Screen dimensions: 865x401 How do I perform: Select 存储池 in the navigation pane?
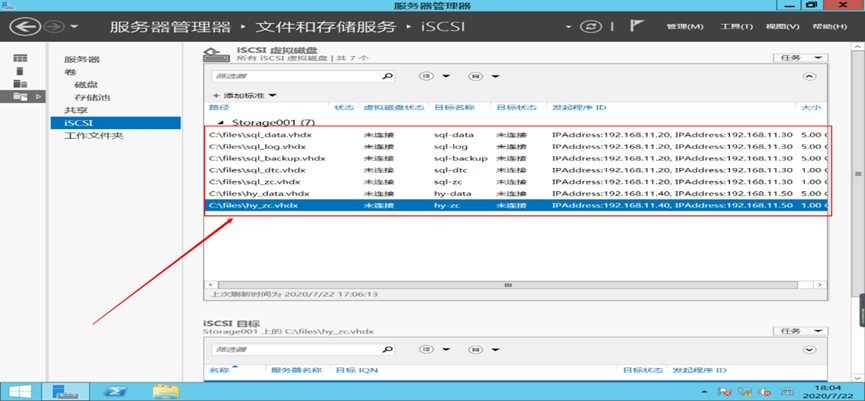[92, 98]
